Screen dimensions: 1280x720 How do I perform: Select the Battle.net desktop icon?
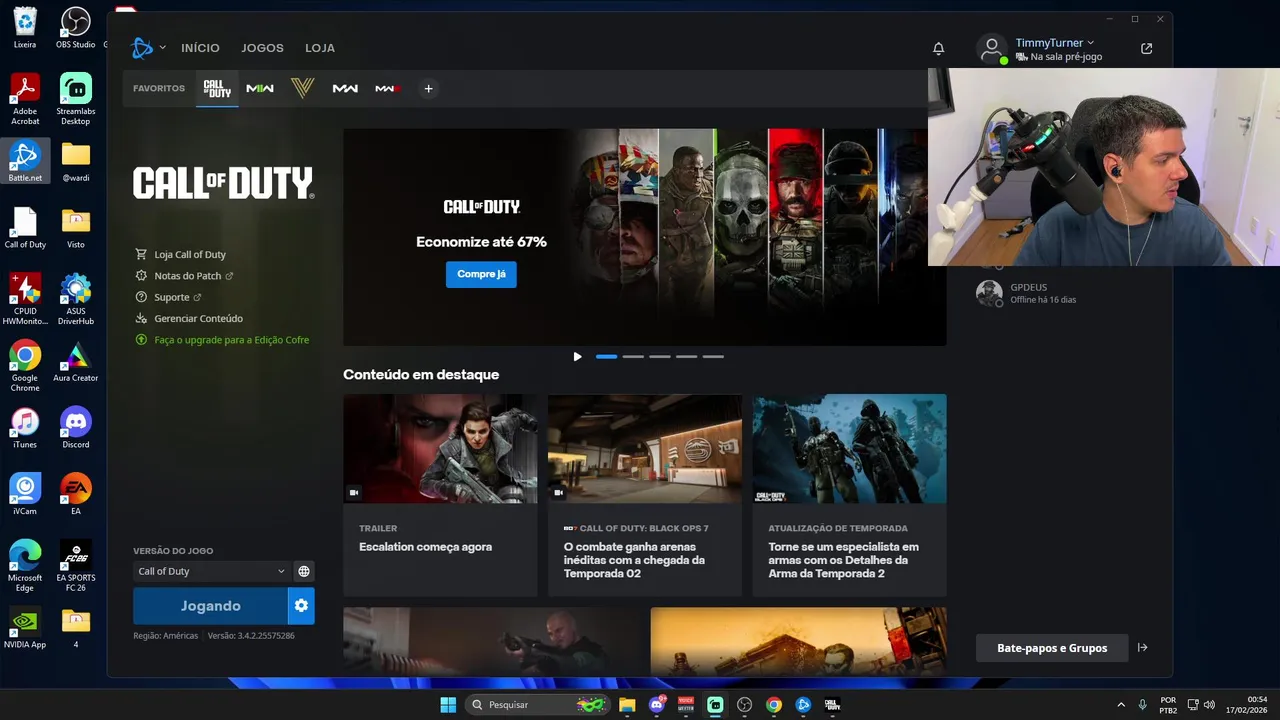click(x=25, y=161)
